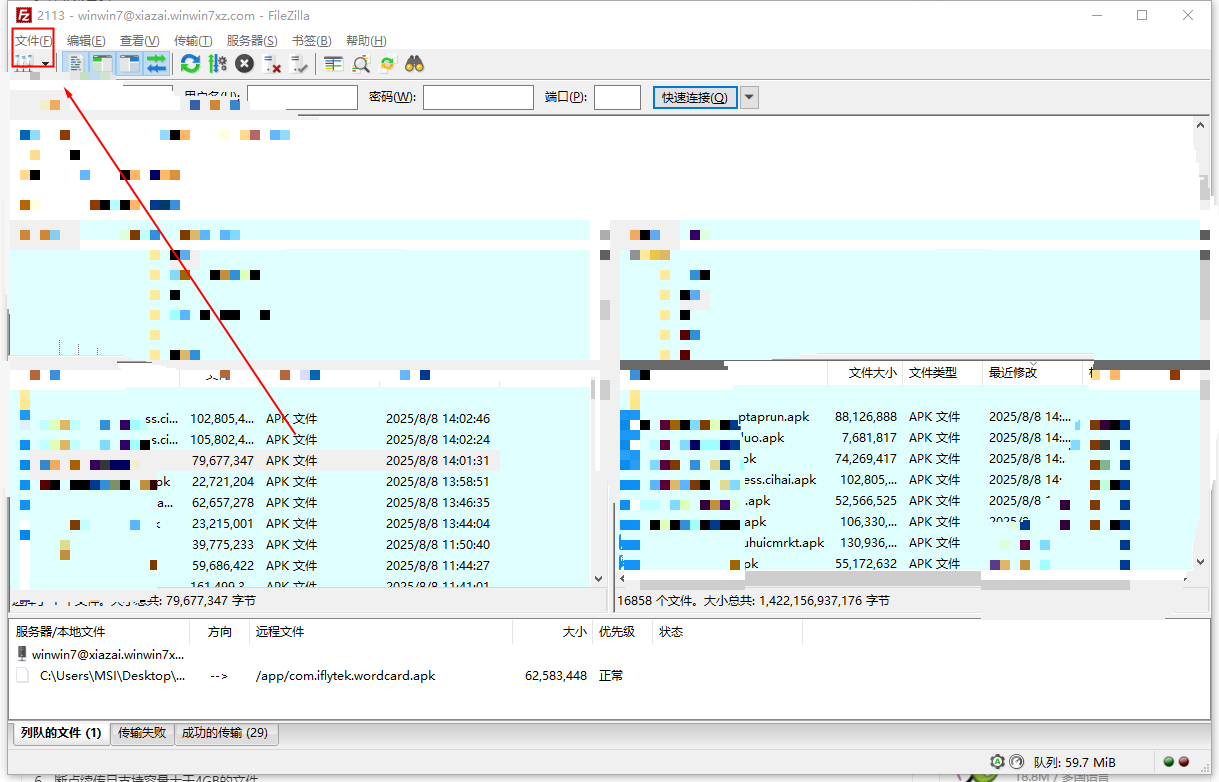The height and width of the screenshot is (782, 1219).
Task: Select the 传输失败 tab
Action: (141, 733)
